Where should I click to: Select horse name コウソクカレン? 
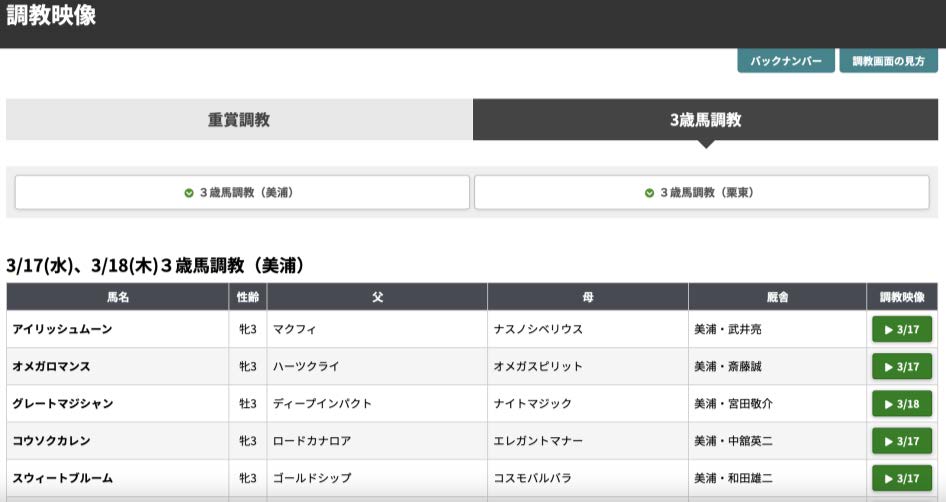point(51,441)
